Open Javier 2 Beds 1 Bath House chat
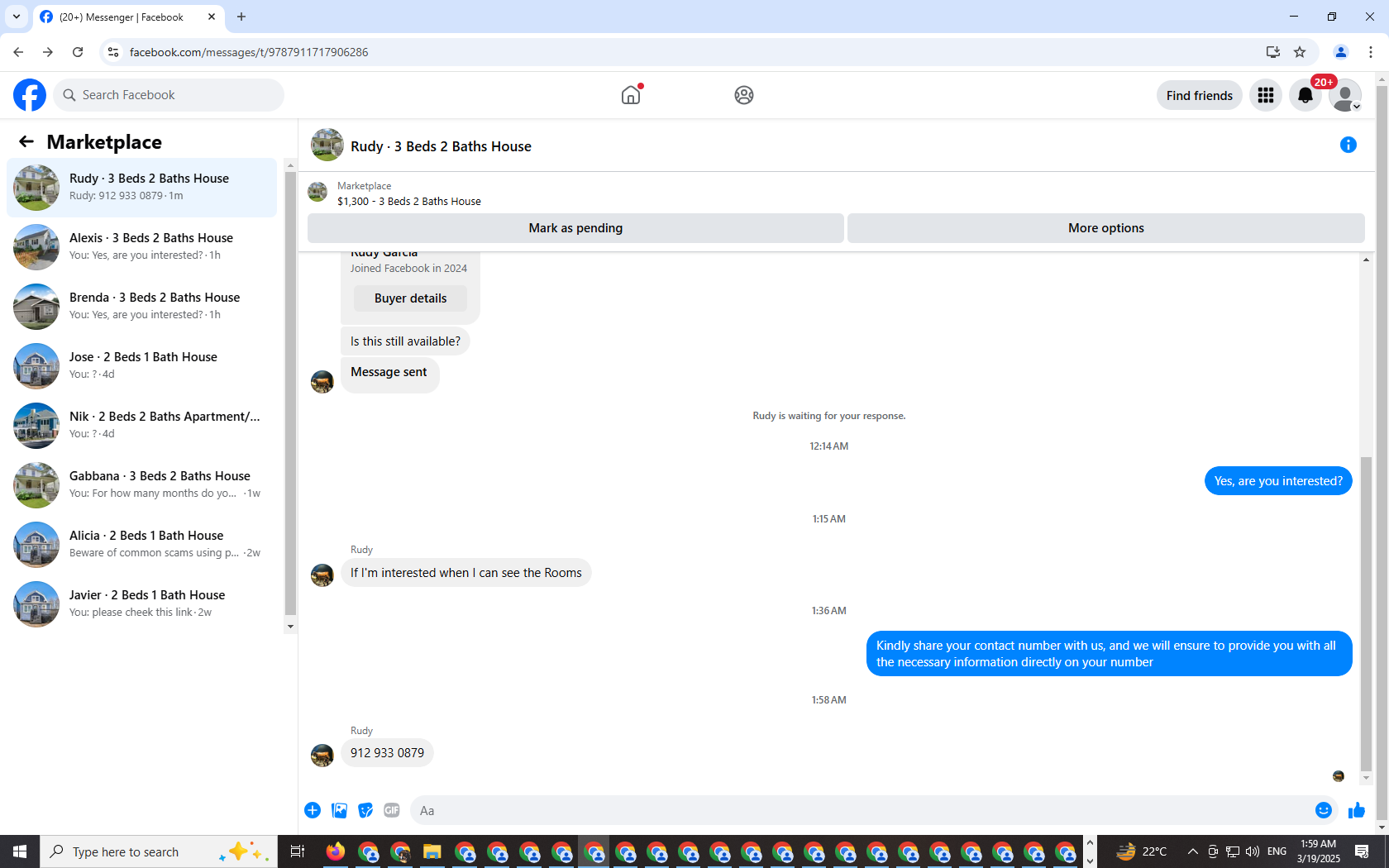Image resolution: width=1389 pixels, height=868 pixels. (x=142, y=604)
